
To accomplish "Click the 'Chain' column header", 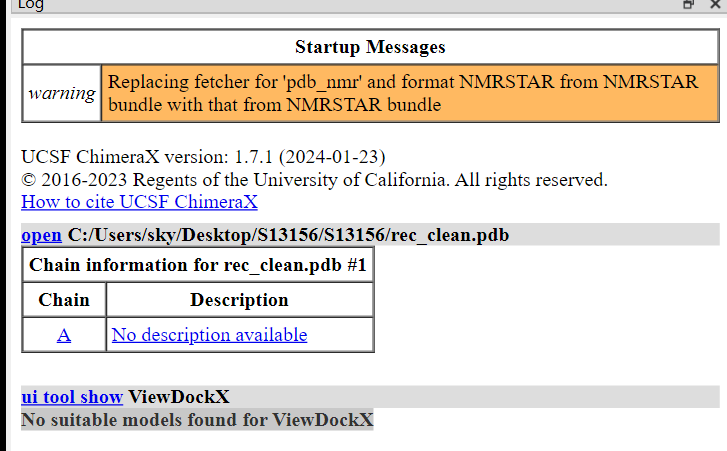I will [64, 300].
